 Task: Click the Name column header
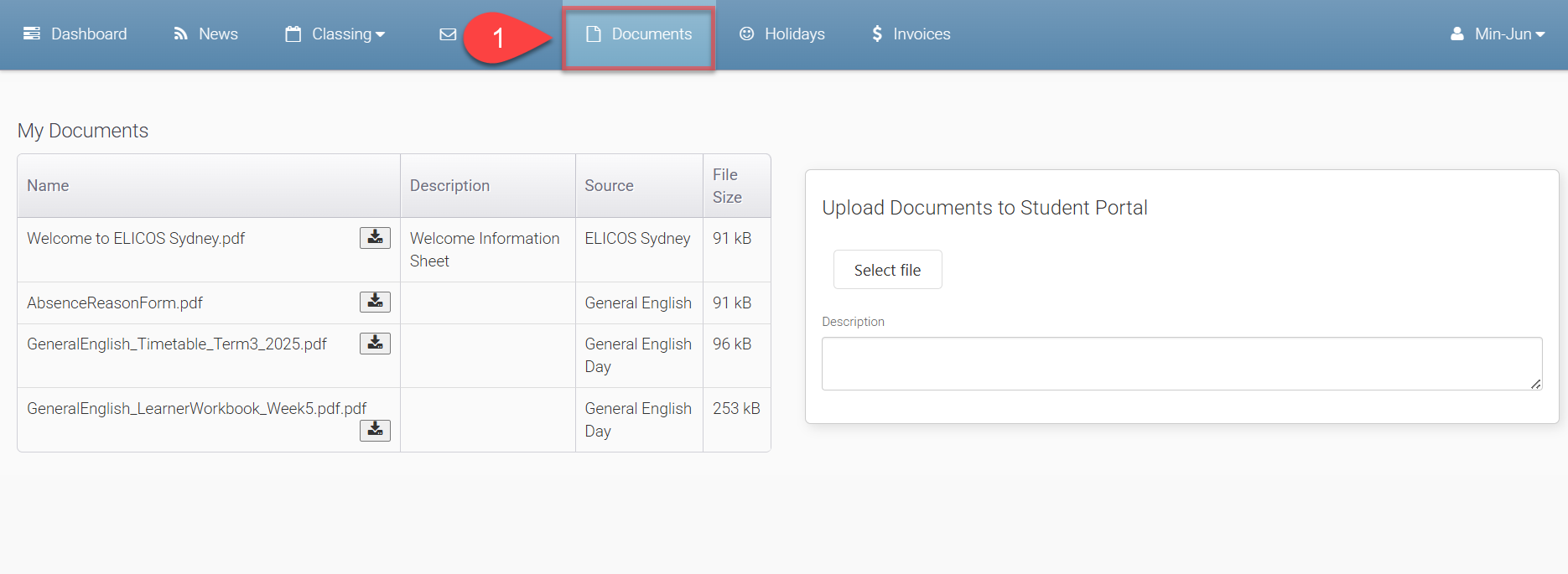[48, 186]
